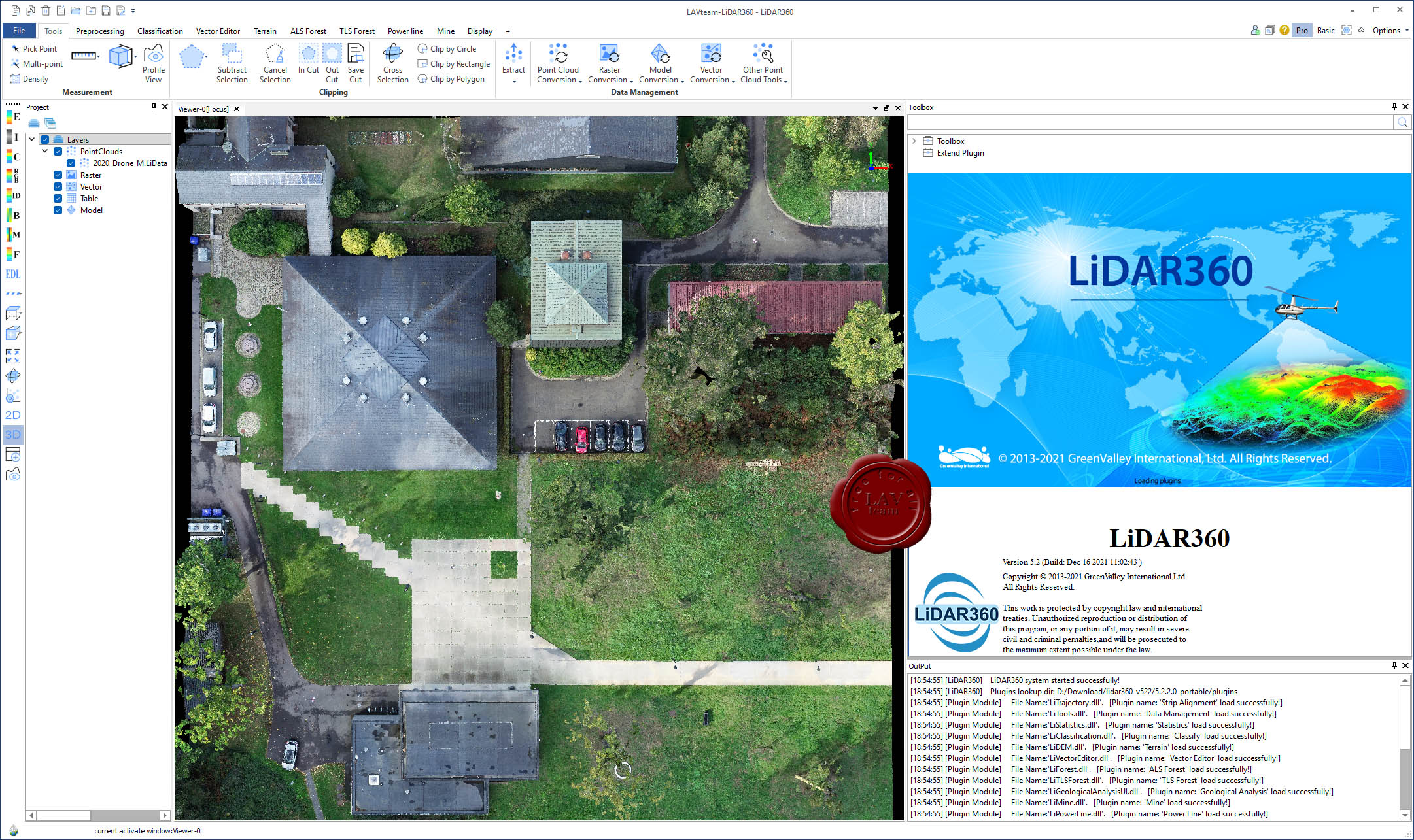Click the Toolbox search icon

1402,122
